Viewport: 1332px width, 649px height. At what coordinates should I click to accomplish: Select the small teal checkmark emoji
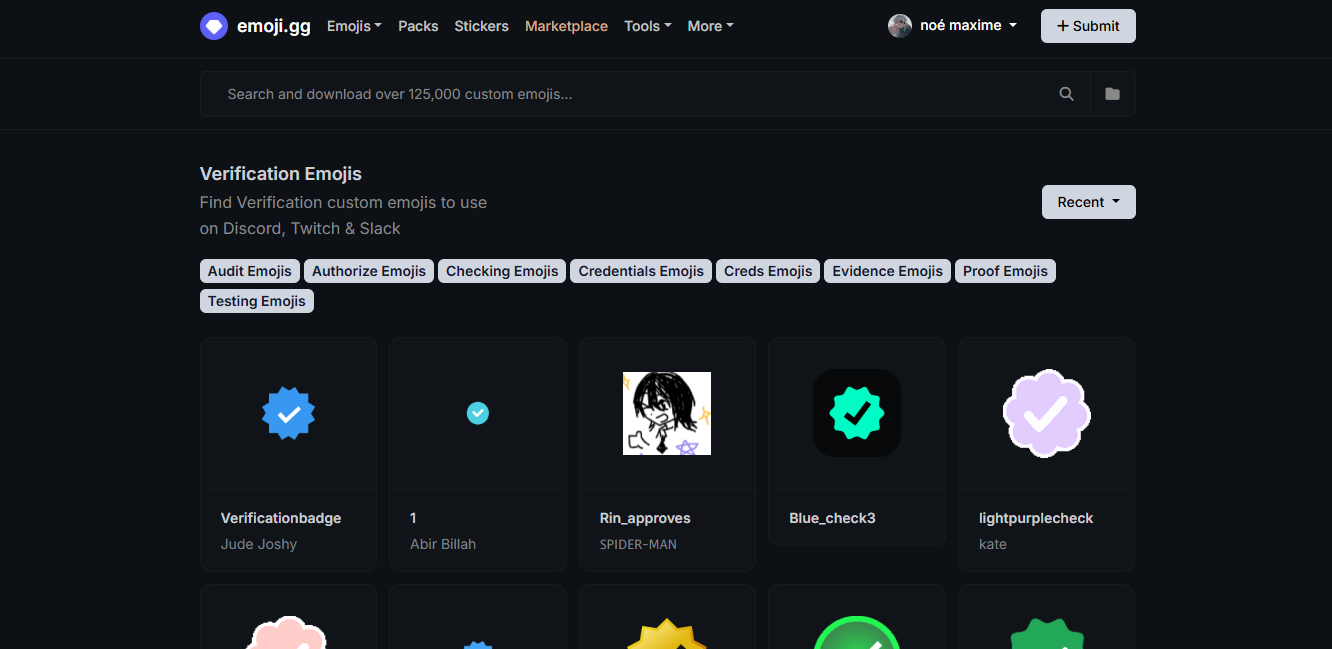pos(478,413)
